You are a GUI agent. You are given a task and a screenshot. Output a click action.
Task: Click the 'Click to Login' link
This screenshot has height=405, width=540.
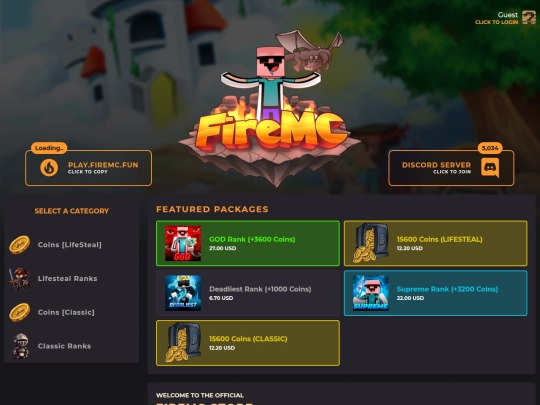(496, 22)
